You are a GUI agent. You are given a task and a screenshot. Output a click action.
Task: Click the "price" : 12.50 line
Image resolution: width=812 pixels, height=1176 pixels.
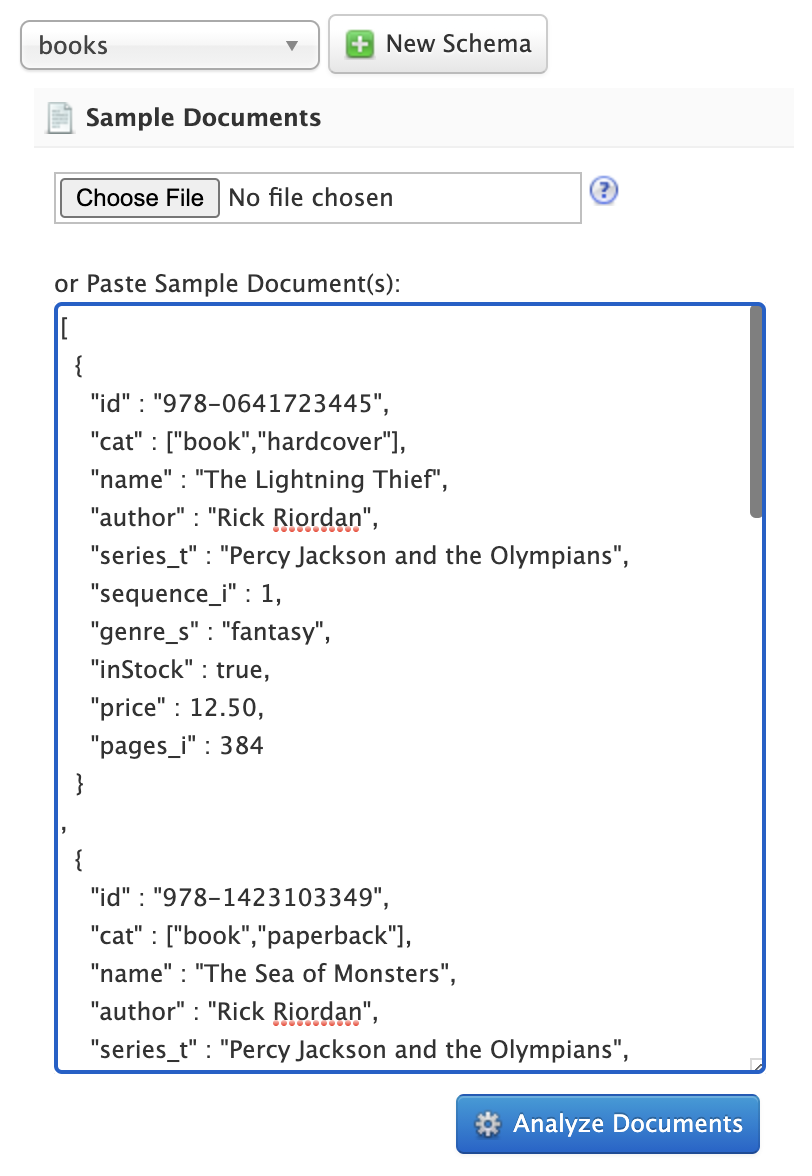176,708
